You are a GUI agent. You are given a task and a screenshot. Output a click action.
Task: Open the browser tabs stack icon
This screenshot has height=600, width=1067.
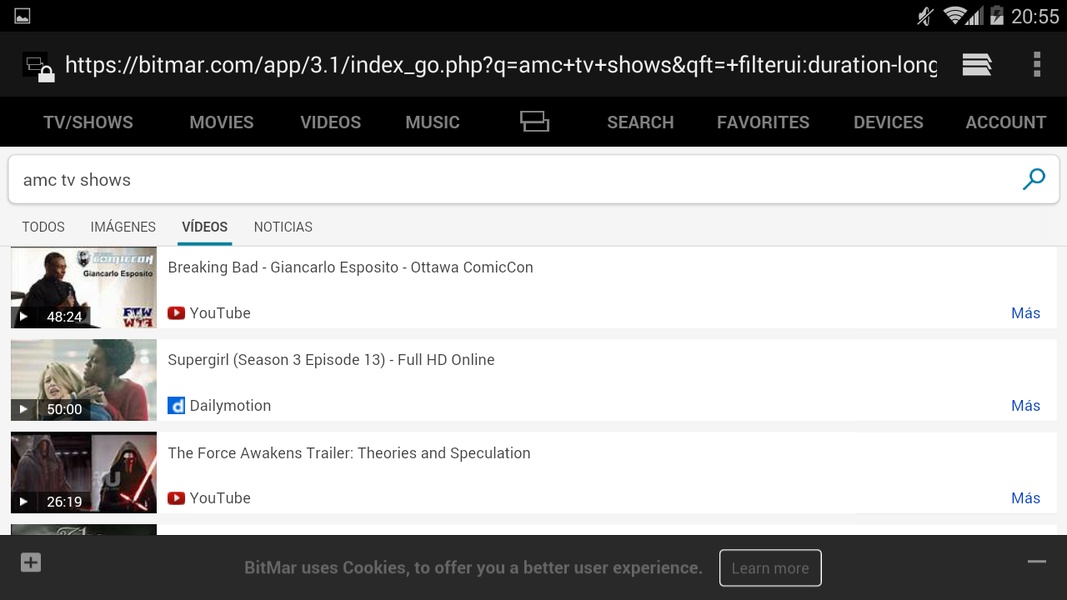tap(976, 65)
